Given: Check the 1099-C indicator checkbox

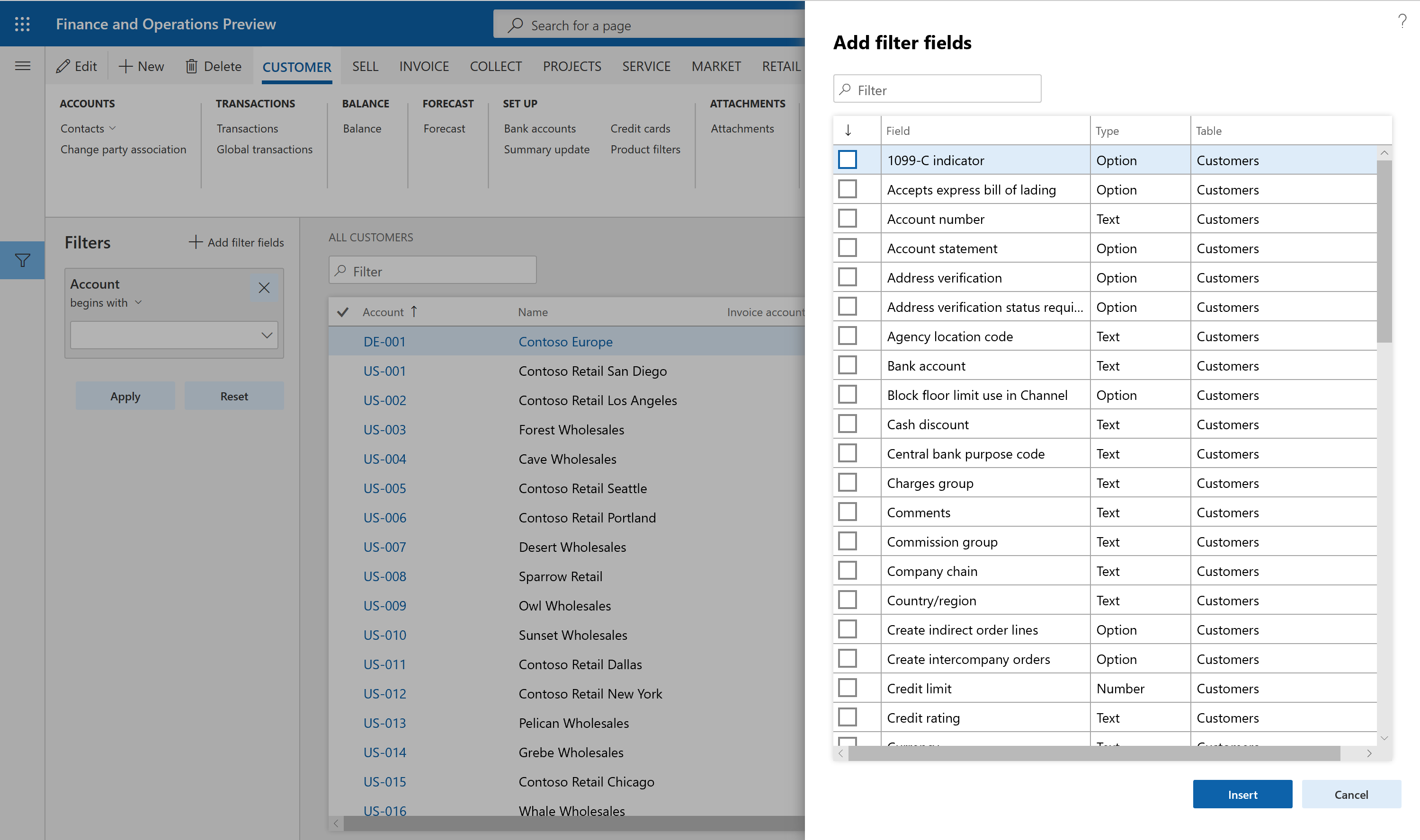Looking at the screenshot, I should click(848, 159).
